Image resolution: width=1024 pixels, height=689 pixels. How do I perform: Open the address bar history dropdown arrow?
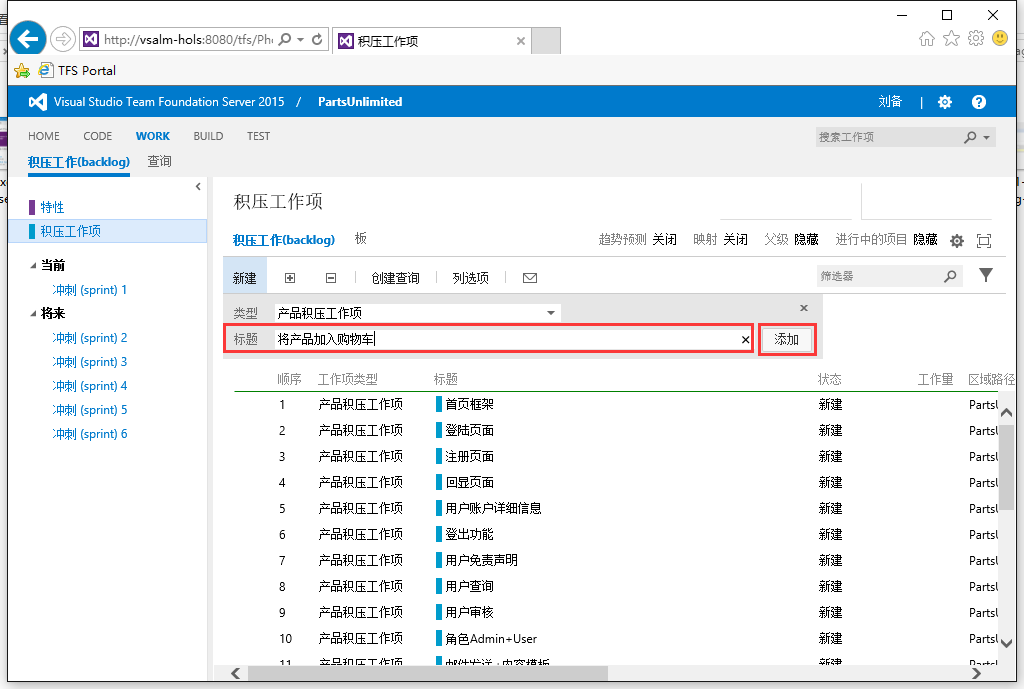point(300,40)
